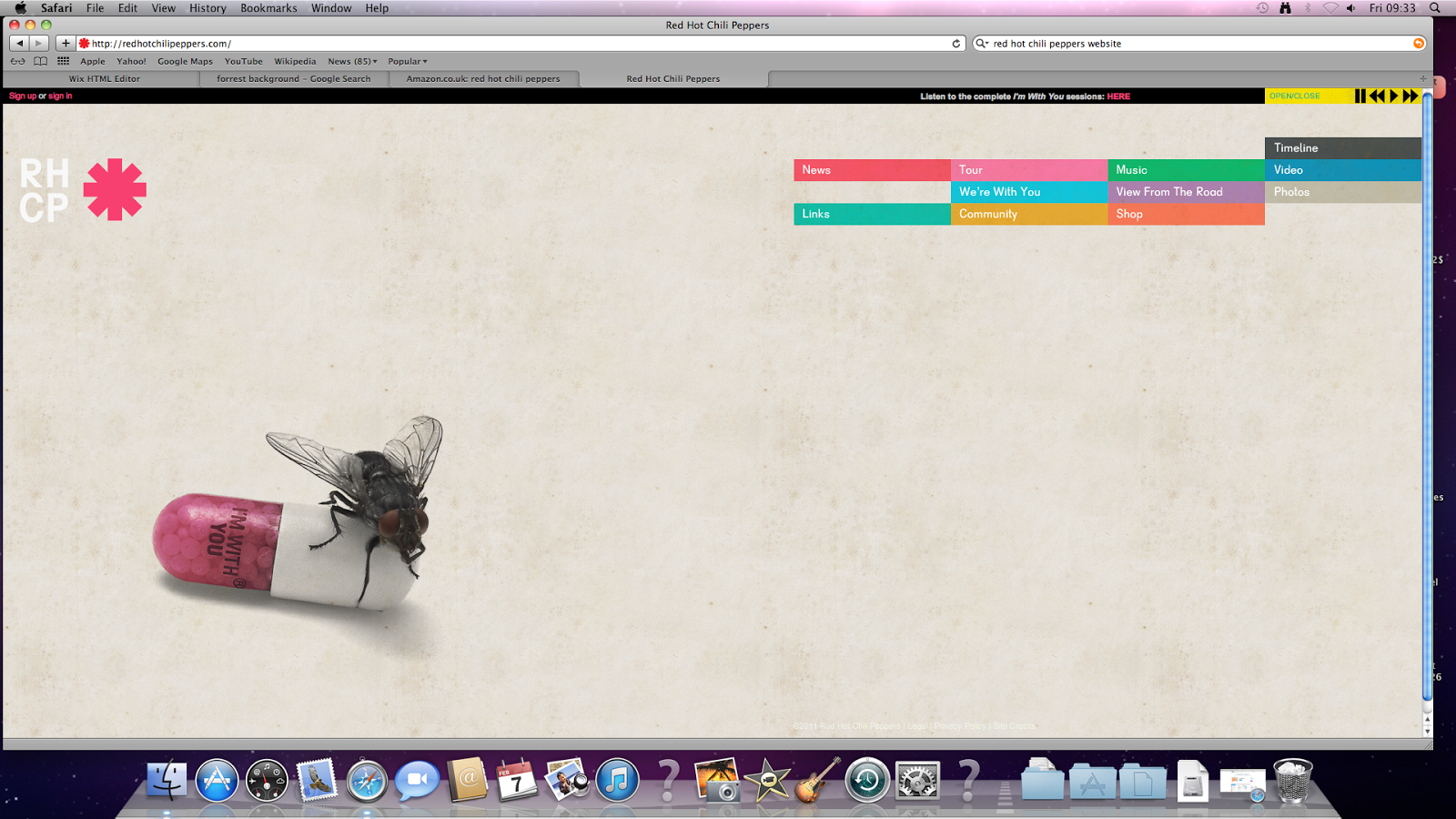Open Finder from the Dock
Image resolution: width=1456 pixels, height=819 pixels.
coord(167,780)
